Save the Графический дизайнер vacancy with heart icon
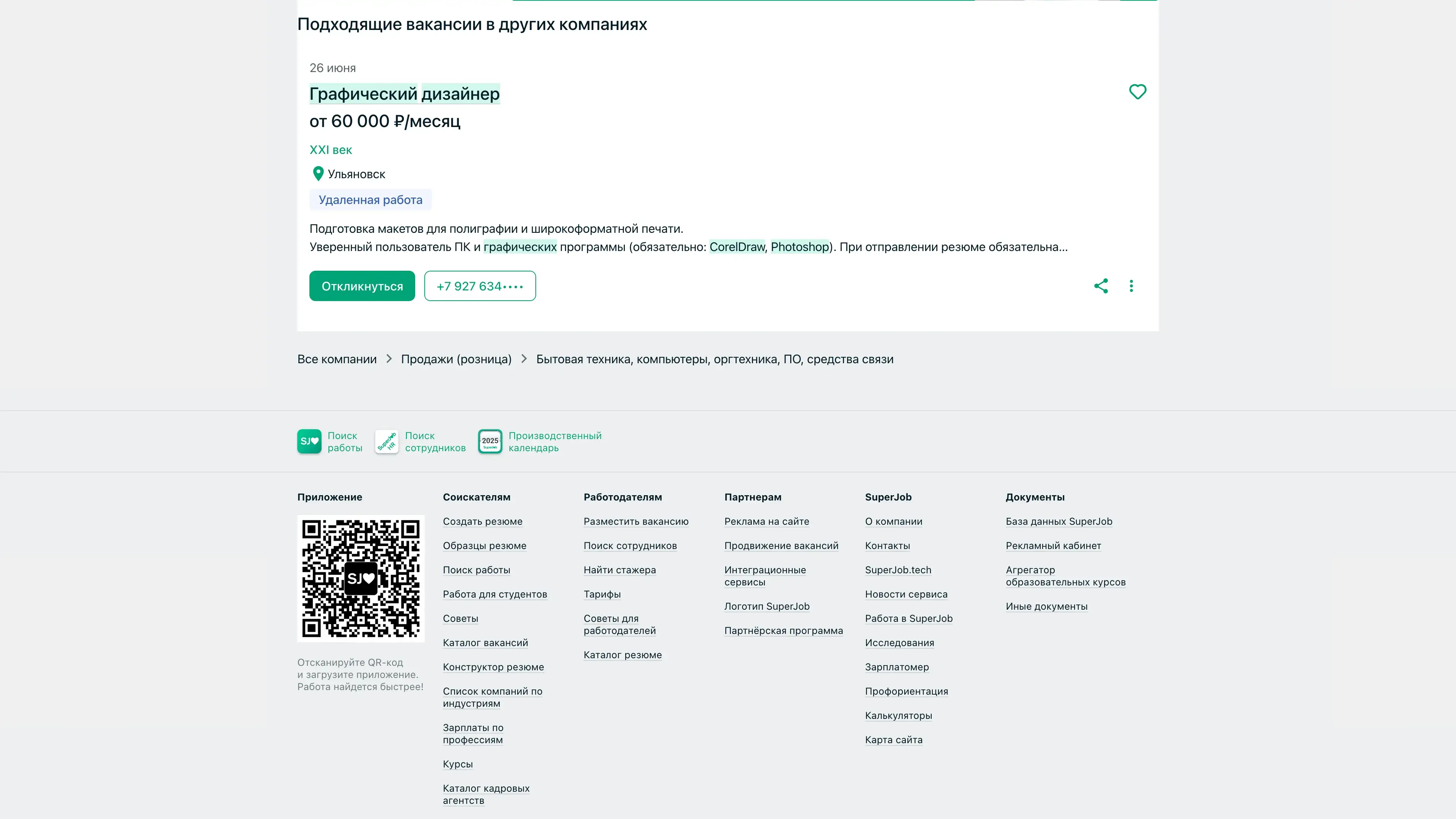Image resolution: width=1456 pixels, height=819 pixels. click(1137, 91)
